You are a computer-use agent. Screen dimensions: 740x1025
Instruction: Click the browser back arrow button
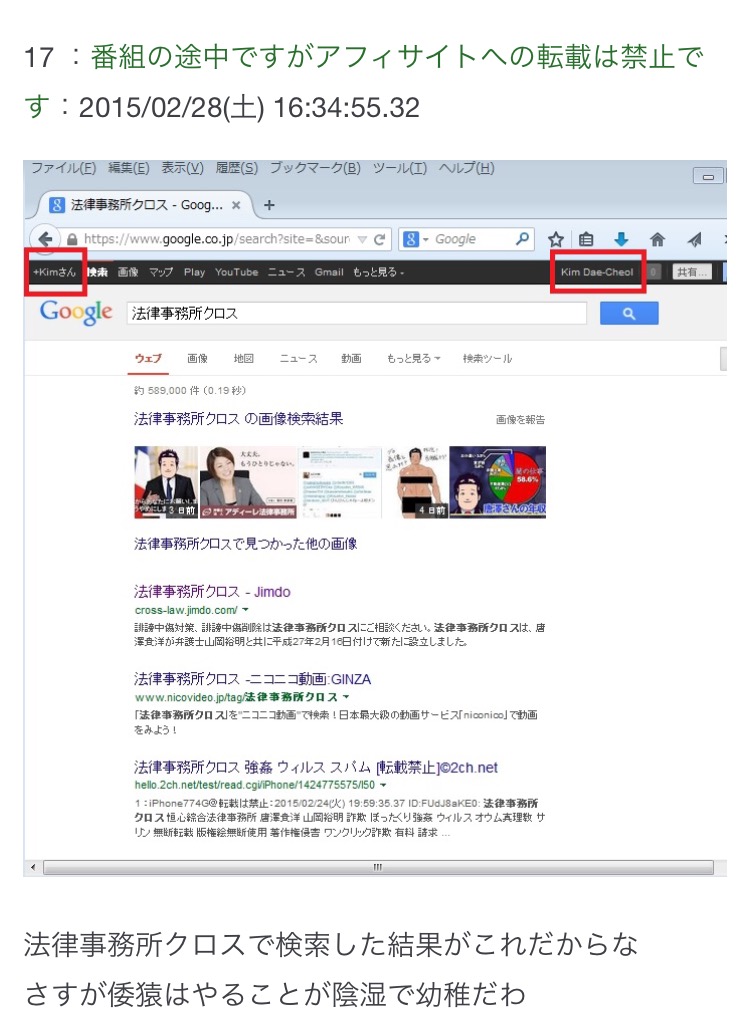[x=46, y=240]
